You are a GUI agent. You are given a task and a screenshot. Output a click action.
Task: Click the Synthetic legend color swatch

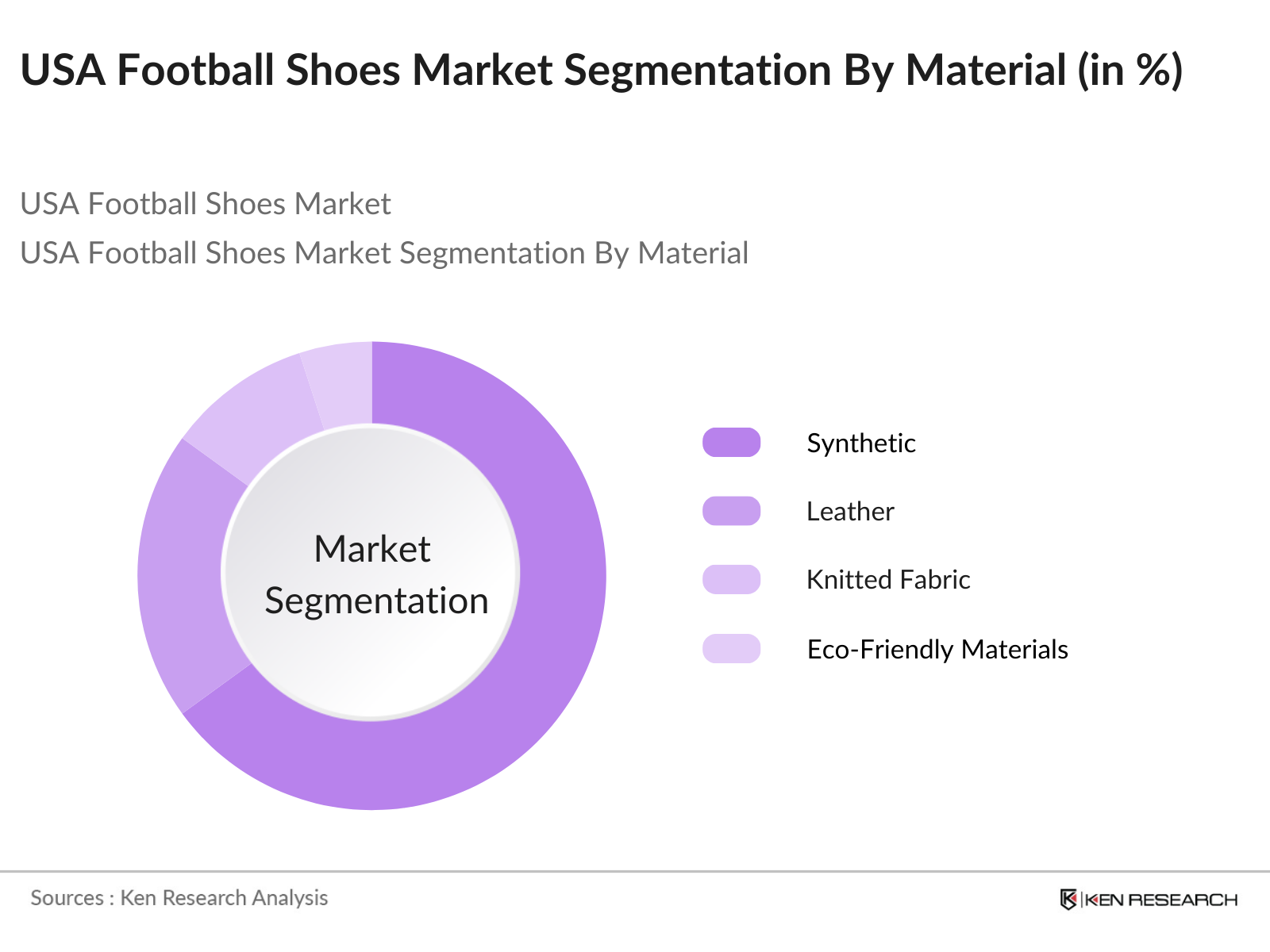pos(731,443)
